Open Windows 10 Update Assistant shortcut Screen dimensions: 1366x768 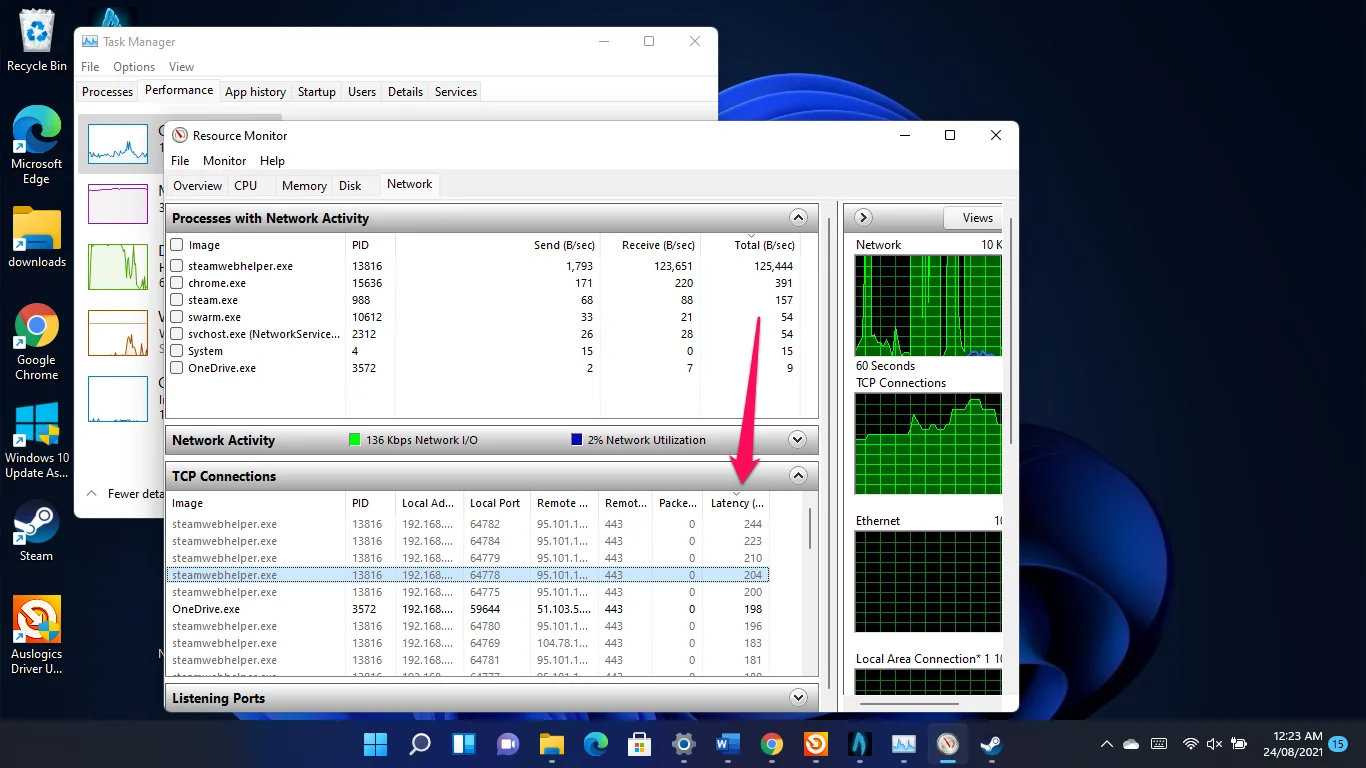click(x=37, y=441)
